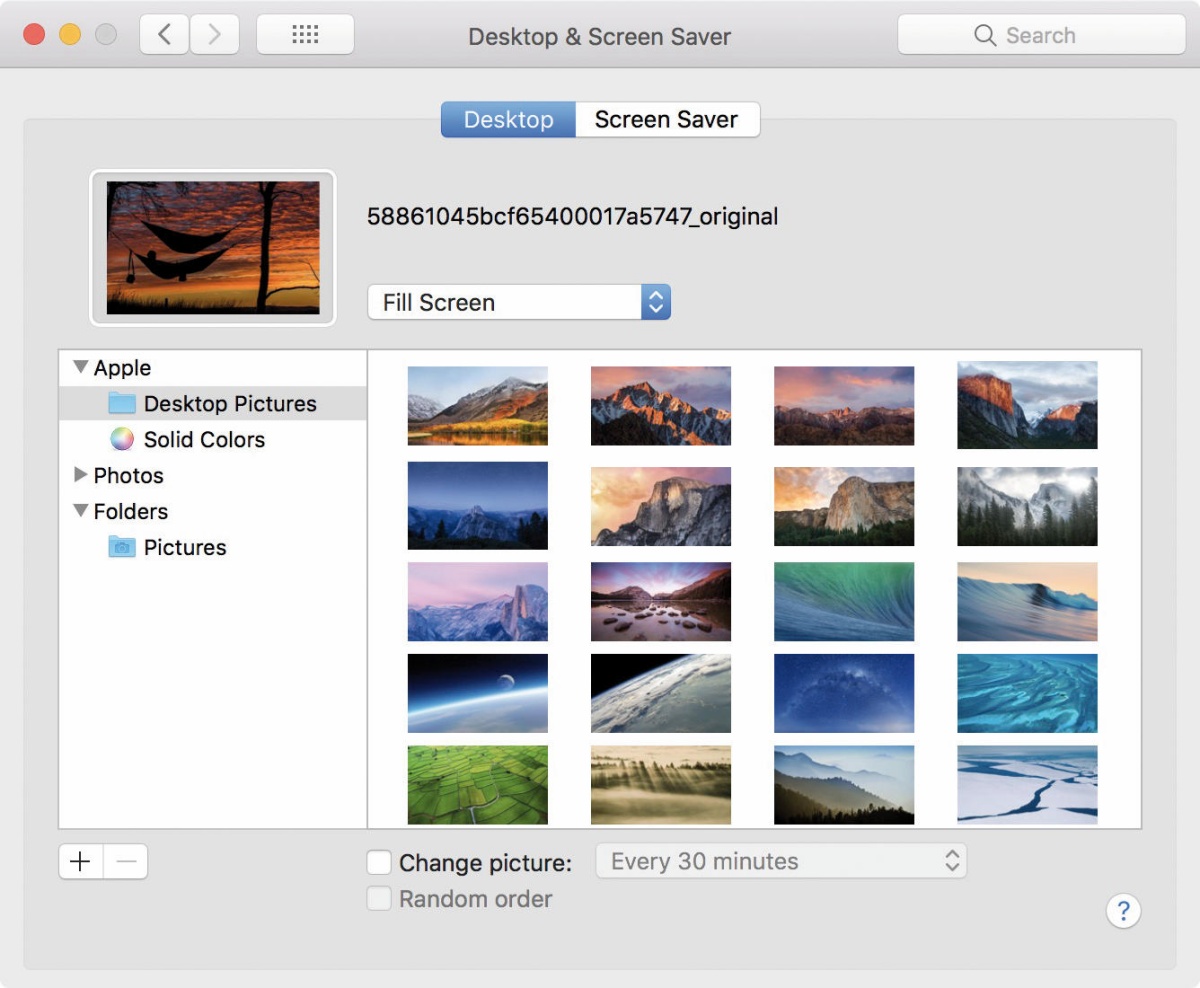This screenshot has width=1200, height=988.
Task: Choose the green farm fields aerial wallpaper
Action: click(478, 785)
